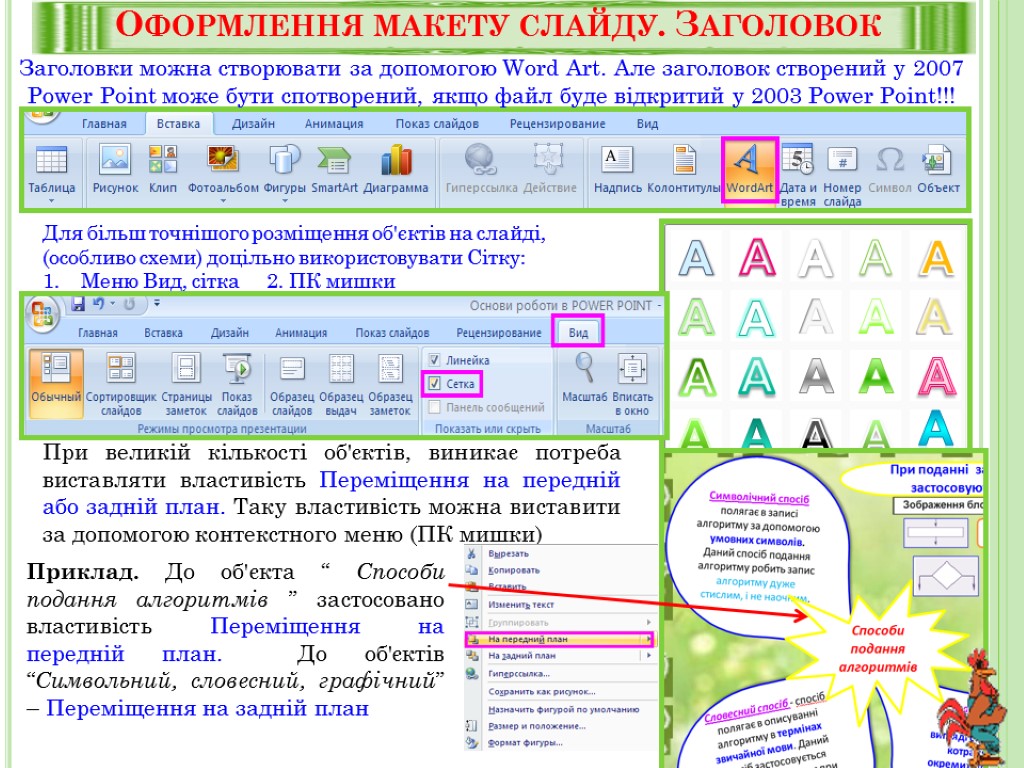The height and width of the screenshot is (768, 1024).
Task: Open Сортировщик слайдов view
Action: coord(121,384)
